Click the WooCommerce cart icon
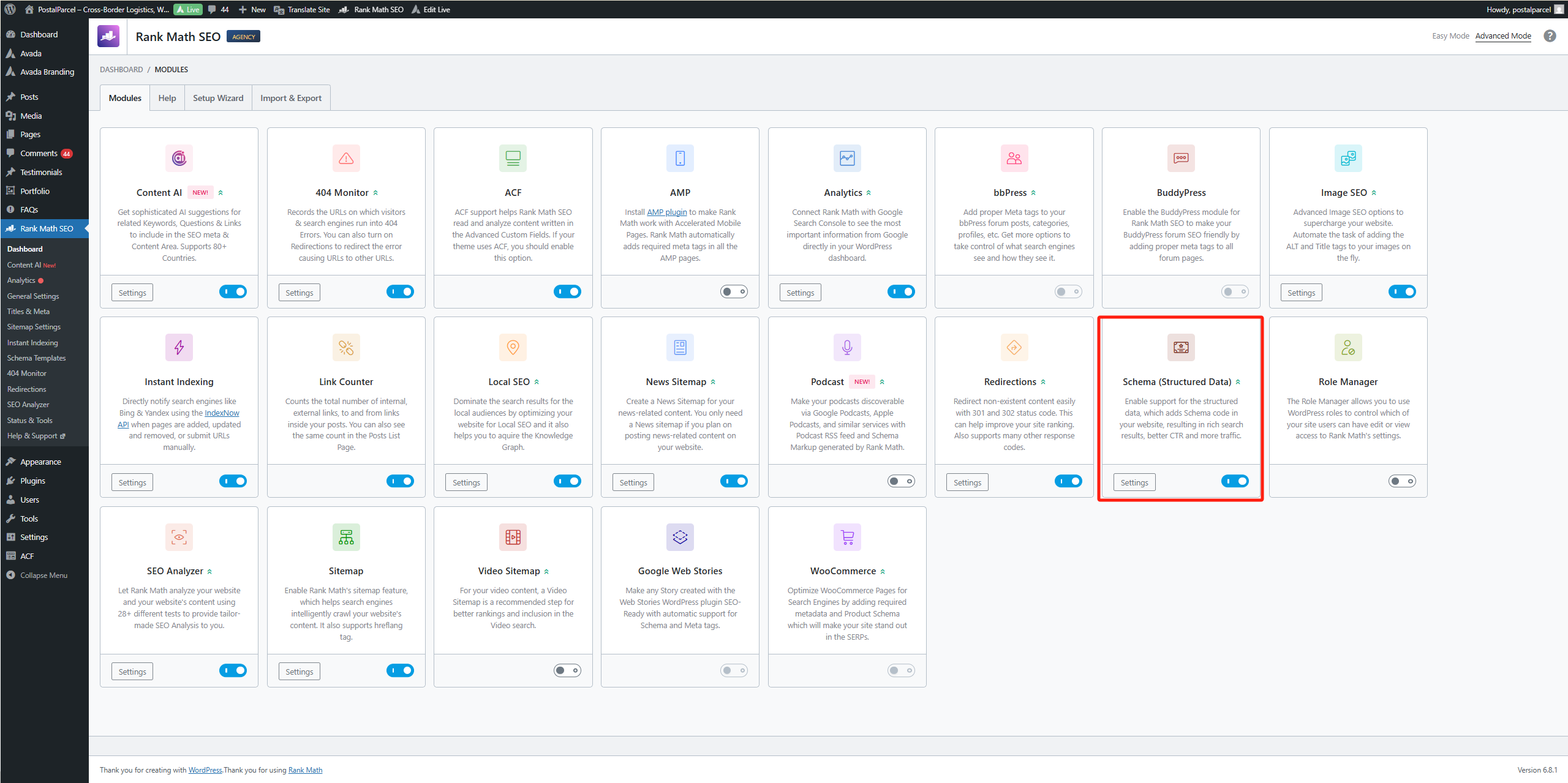 847,537
